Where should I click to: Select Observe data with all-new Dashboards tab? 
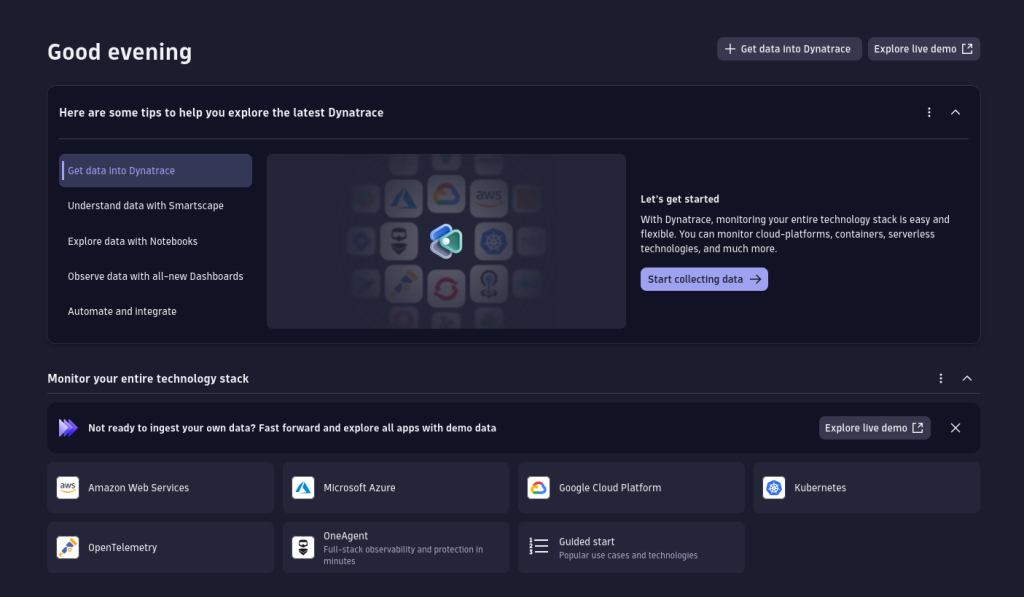pos(155,276)
